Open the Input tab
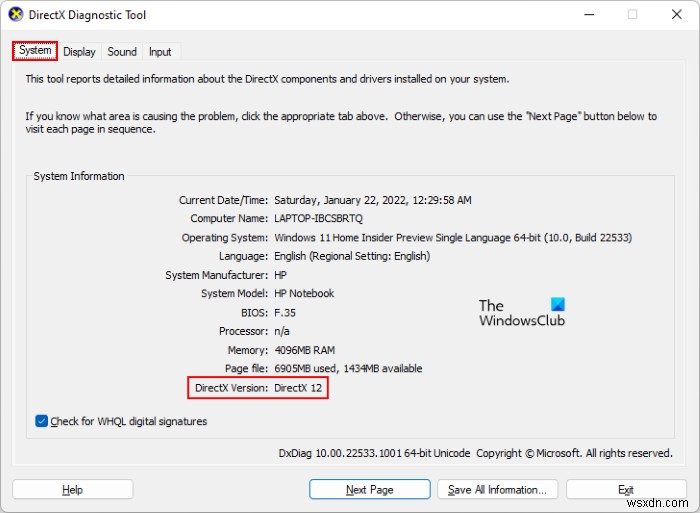 pyautogui.click(x=160, y=52)
